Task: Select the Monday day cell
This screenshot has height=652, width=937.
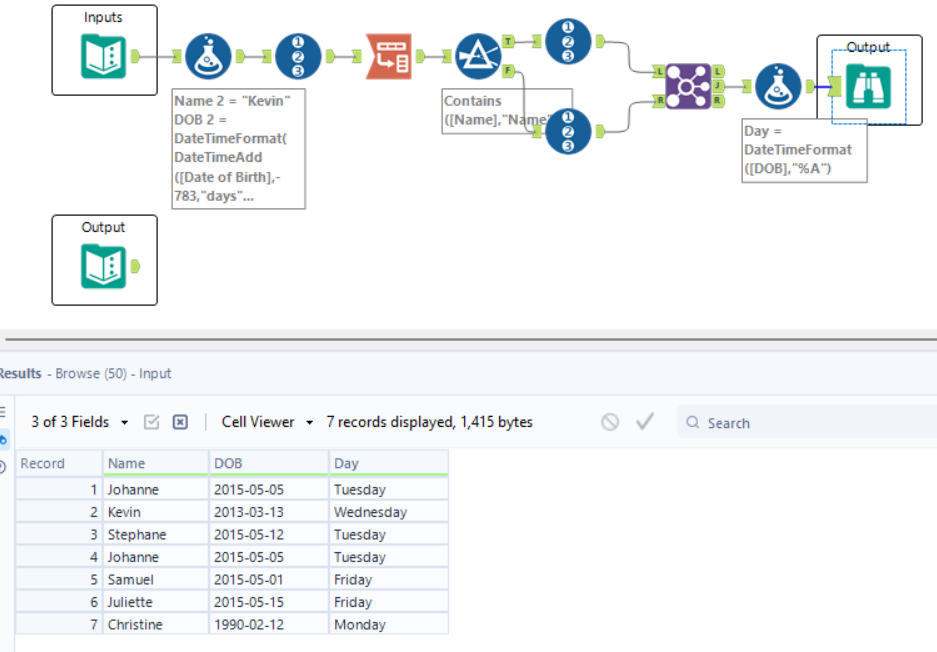Action: pos(388,625)
